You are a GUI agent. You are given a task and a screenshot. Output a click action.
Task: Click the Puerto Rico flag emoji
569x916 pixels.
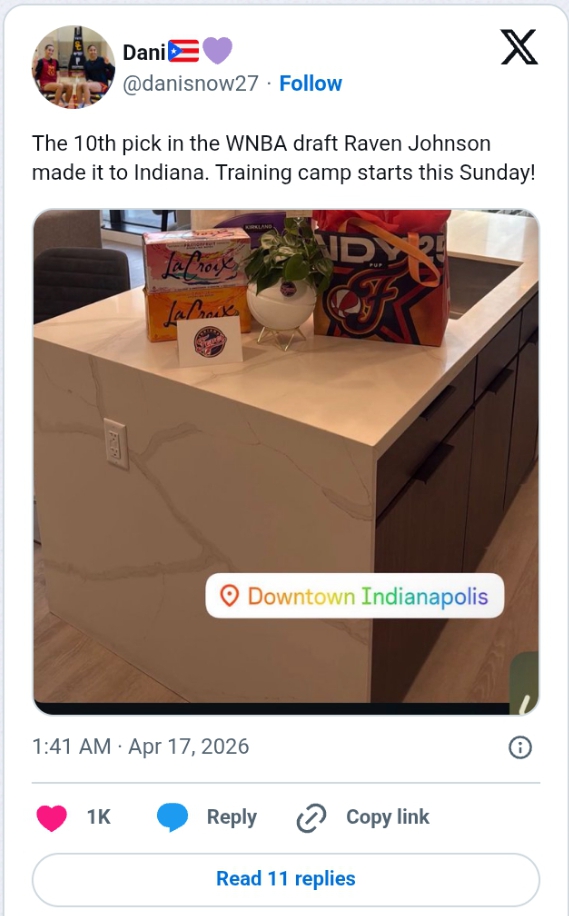[183, 51]
